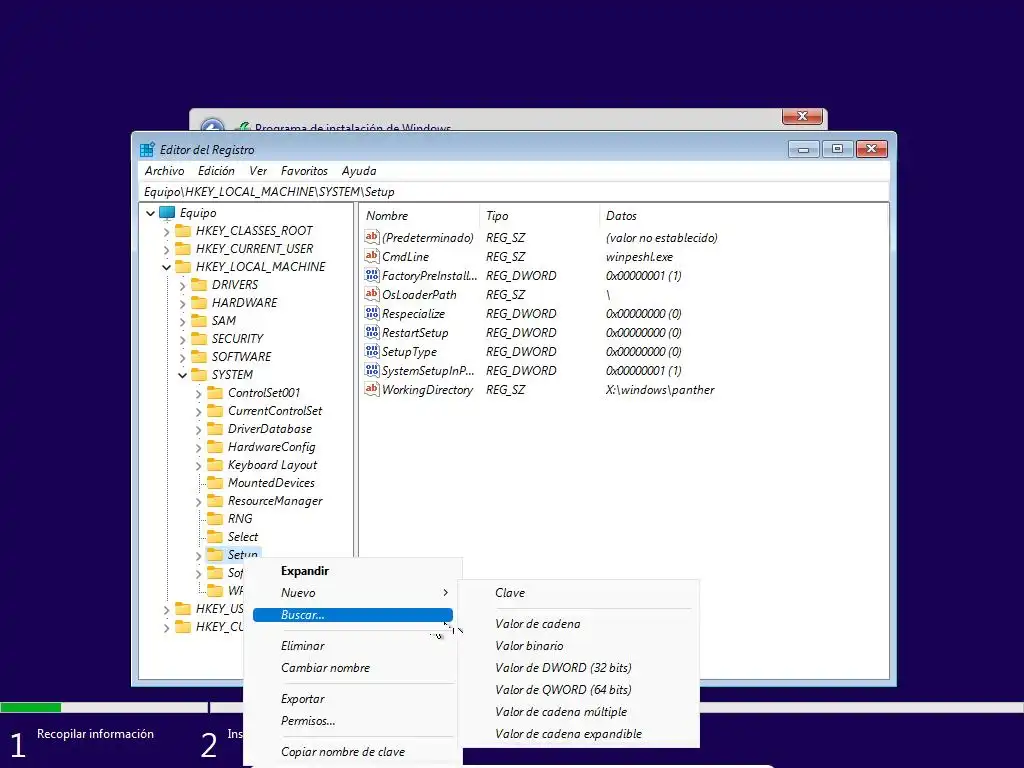Click the SECURITY folder icon
Image resolution: width=1024 pixels, height=768 pixels.
pos(199,338)
